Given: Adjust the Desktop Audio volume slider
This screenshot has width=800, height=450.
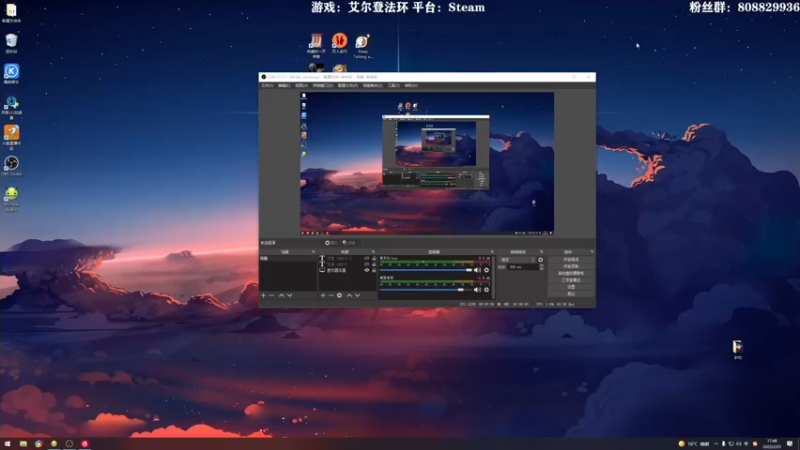Looking at the screenshot, I should [426, 290].
